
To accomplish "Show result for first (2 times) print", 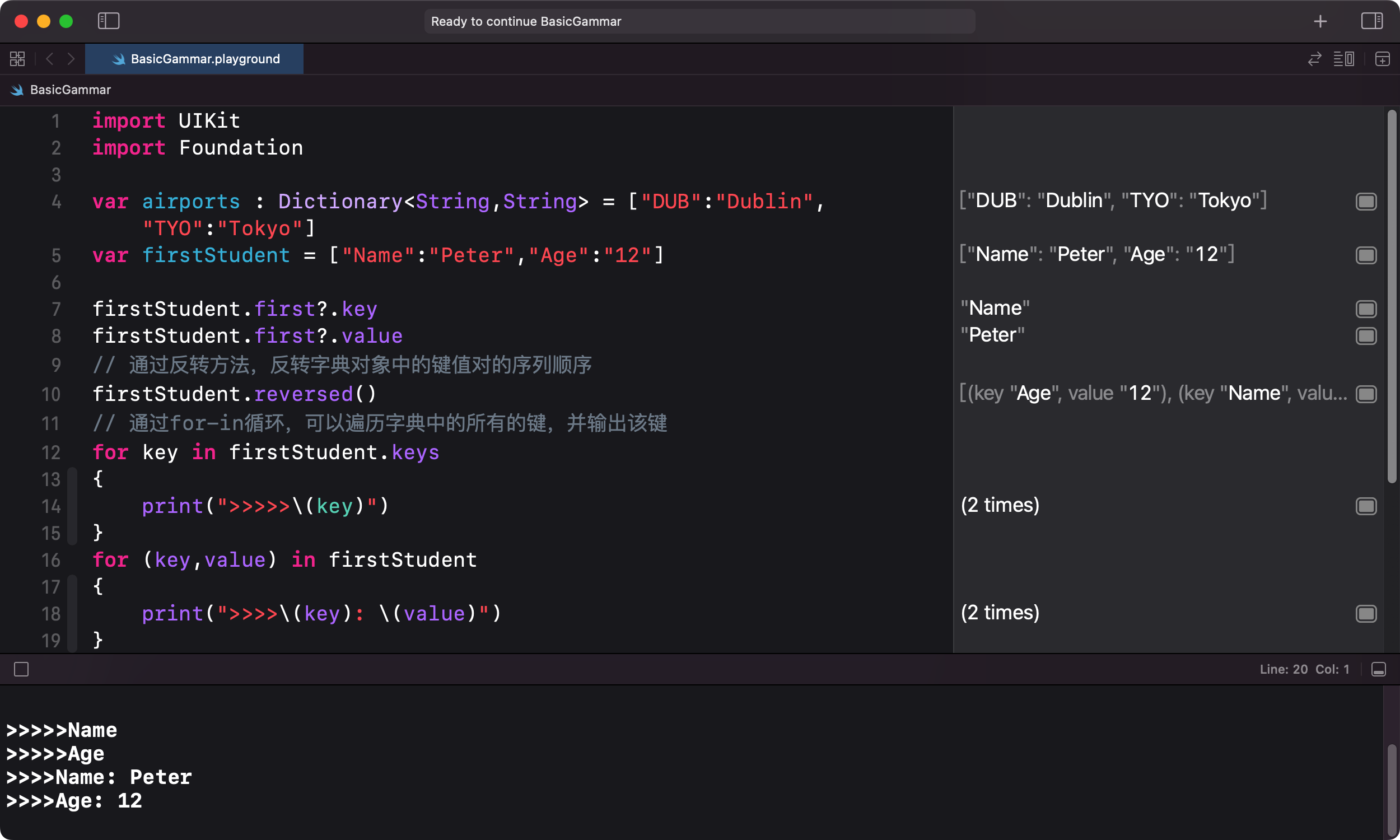I will 1366,506.
